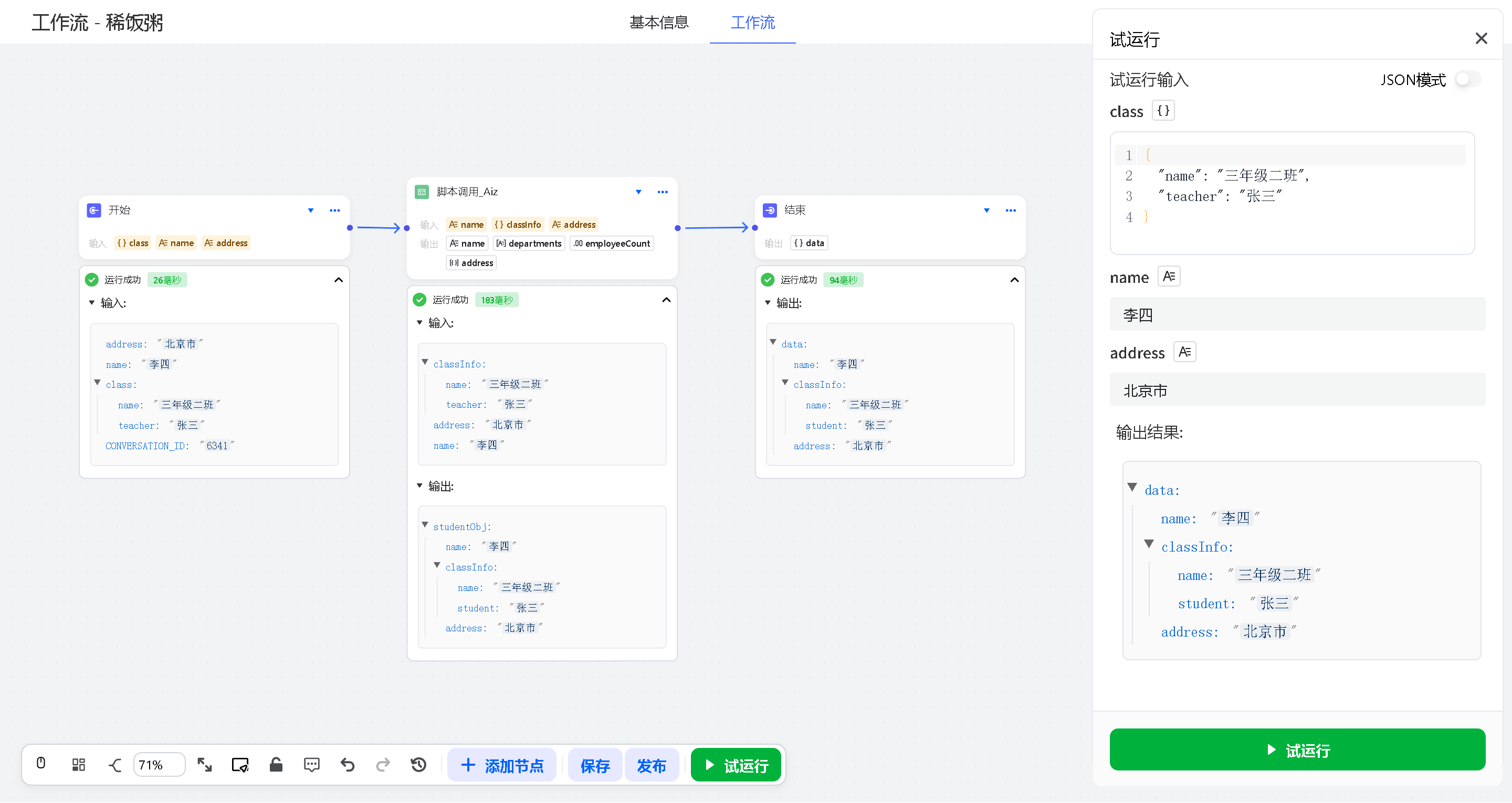Open more options on 脚本调用_Aiz node
Image resolution: width=1512 pixels, height=803 pixels.
click(662, 192)
